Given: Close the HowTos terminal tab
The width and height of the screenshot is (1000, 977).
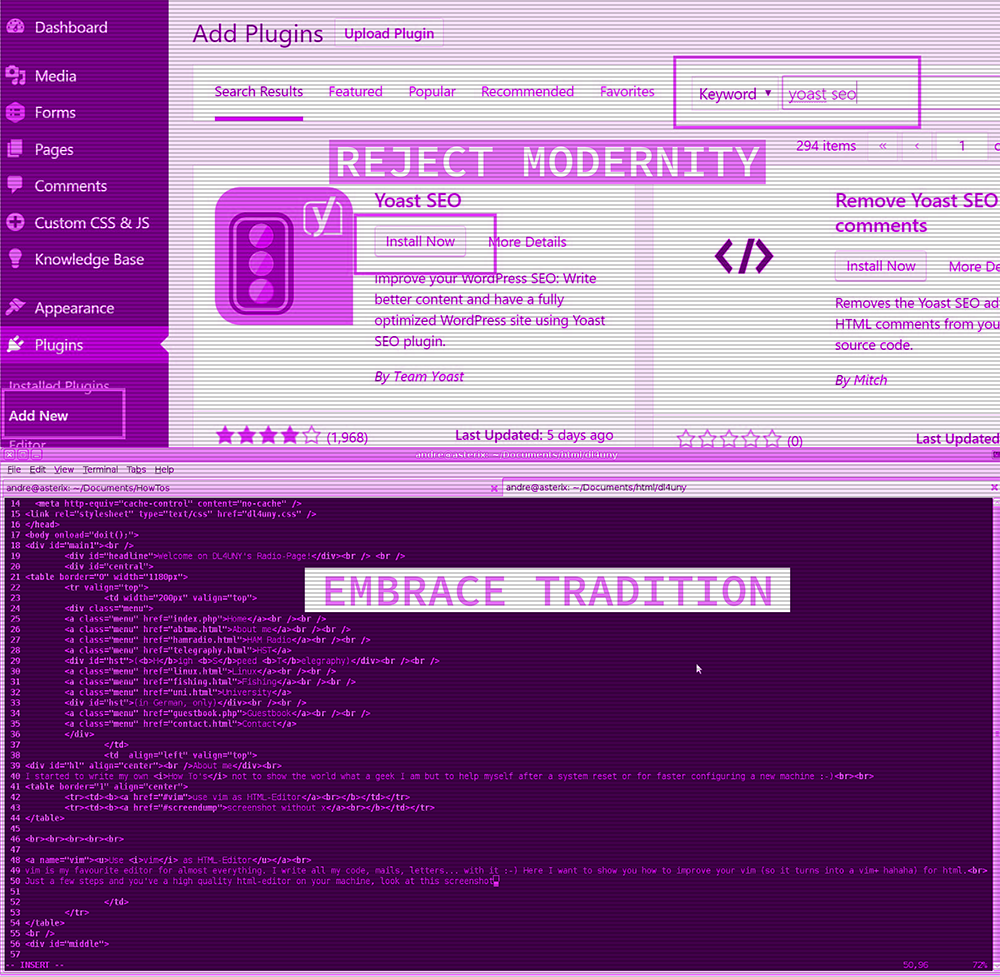Looking at the screenshot, I should [x=494, y=488].
